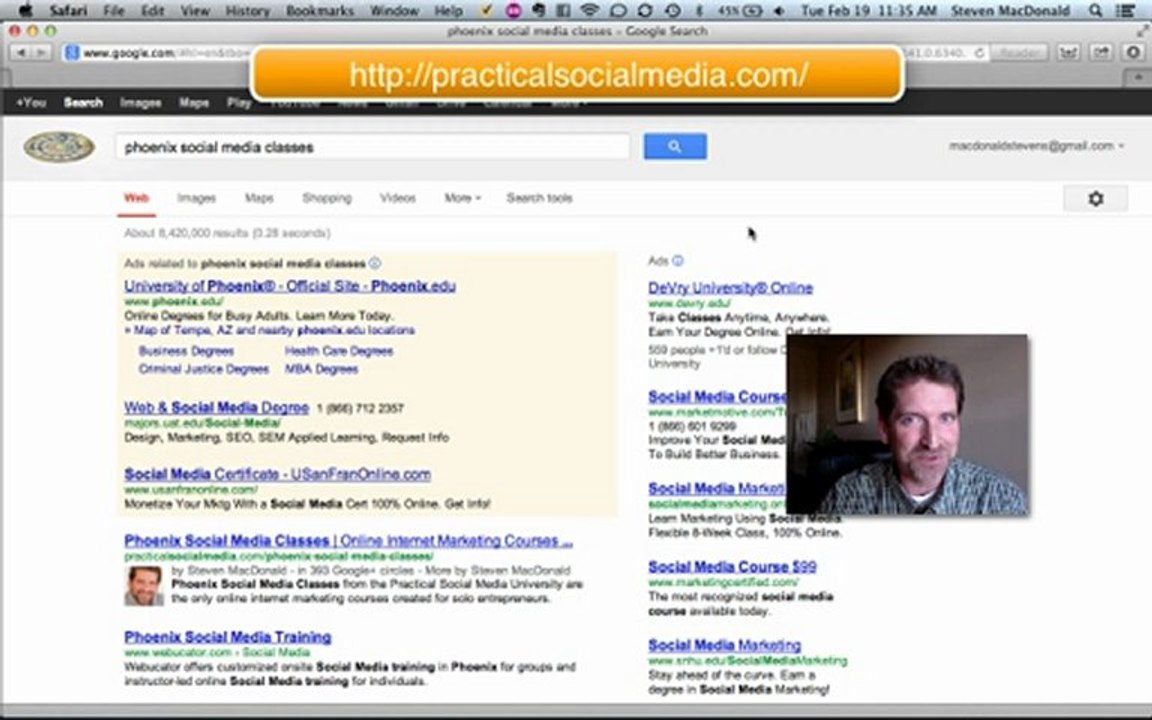Open the Criminal Justice Degrees sitelink
1152x720 pixels.
[x=204, y=369]
